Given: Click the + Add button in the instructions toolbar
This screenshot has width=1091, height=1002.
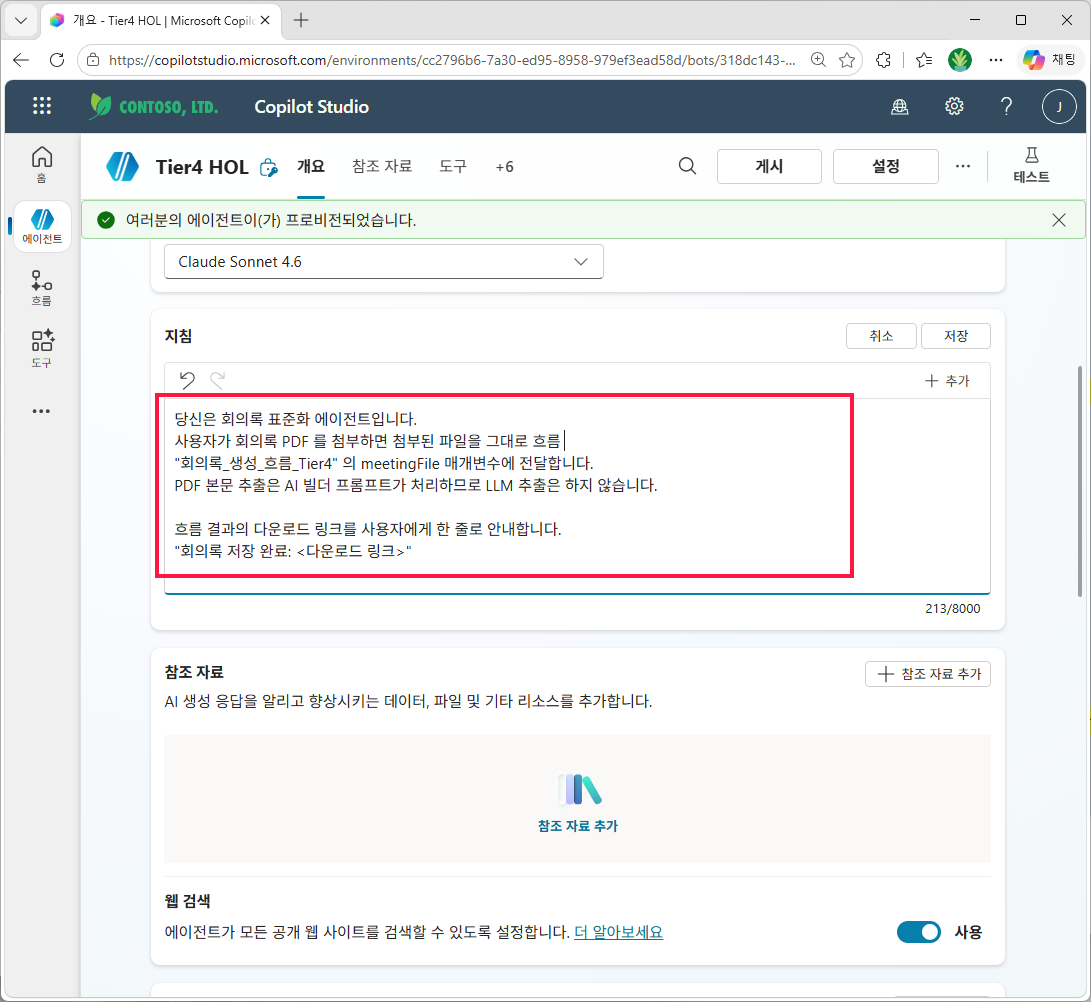Looking at the screenshot, I should pyautogui.click(x=947, y=381).
